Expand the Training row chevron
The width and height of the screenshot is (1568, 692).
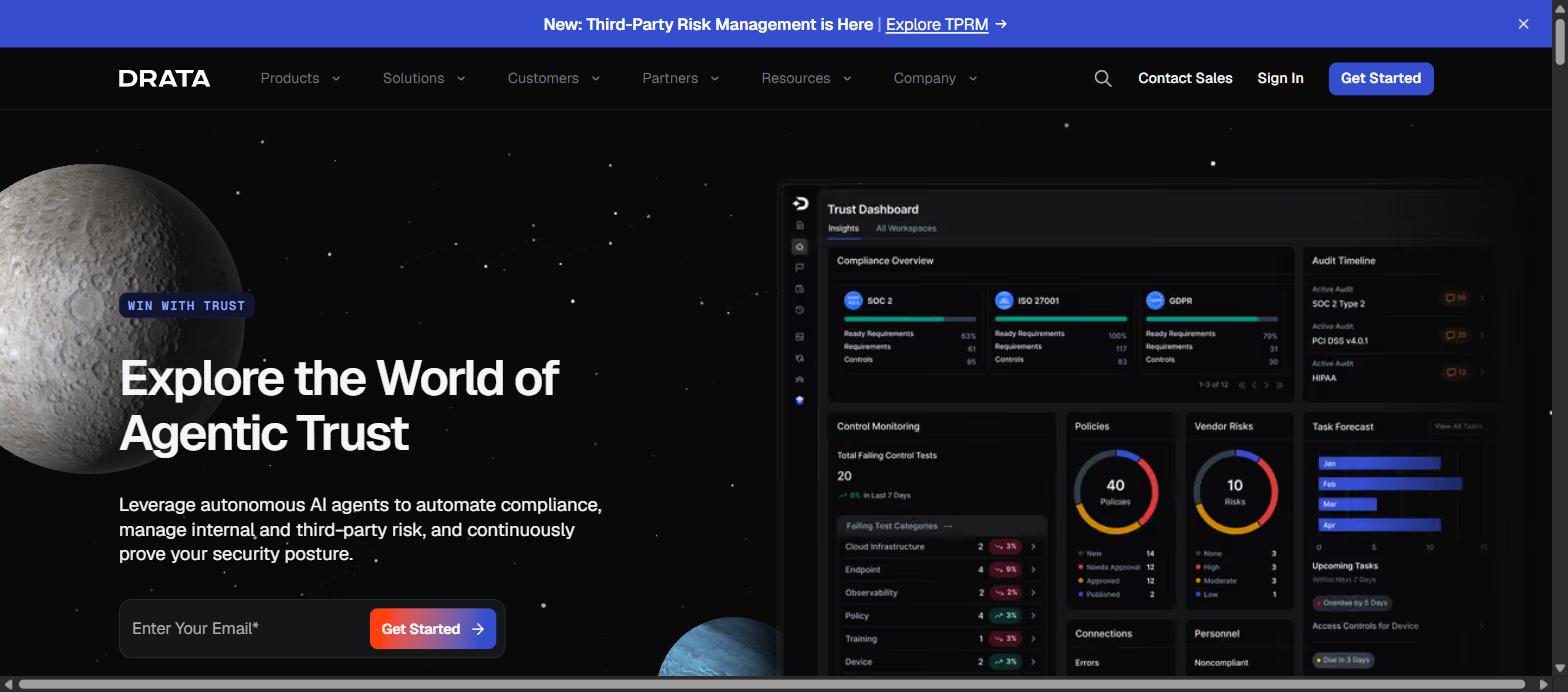tap(1033, 639)
